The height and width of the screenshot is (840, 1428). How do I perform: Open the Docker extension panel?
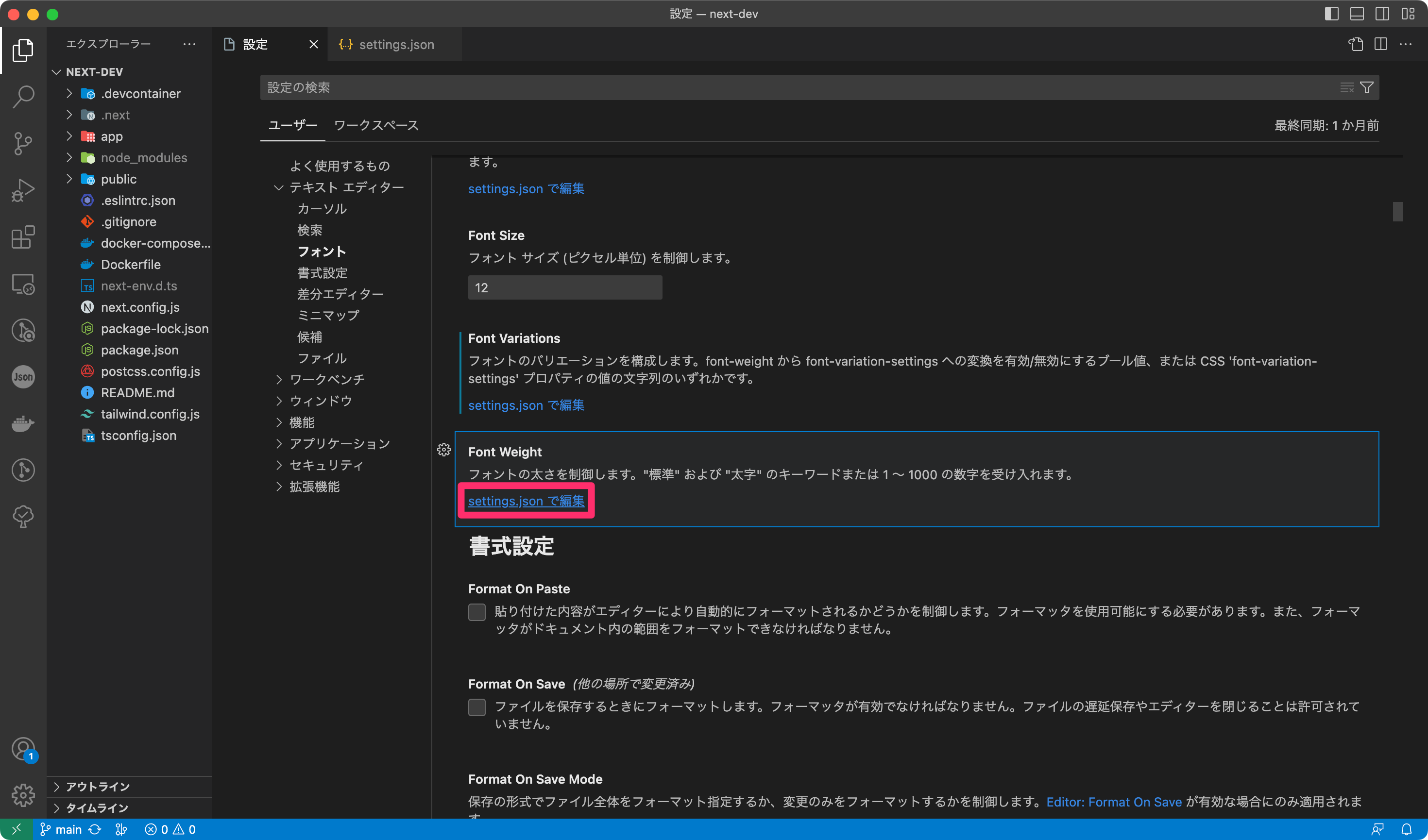pyautogui.click(x=23, y=424)
